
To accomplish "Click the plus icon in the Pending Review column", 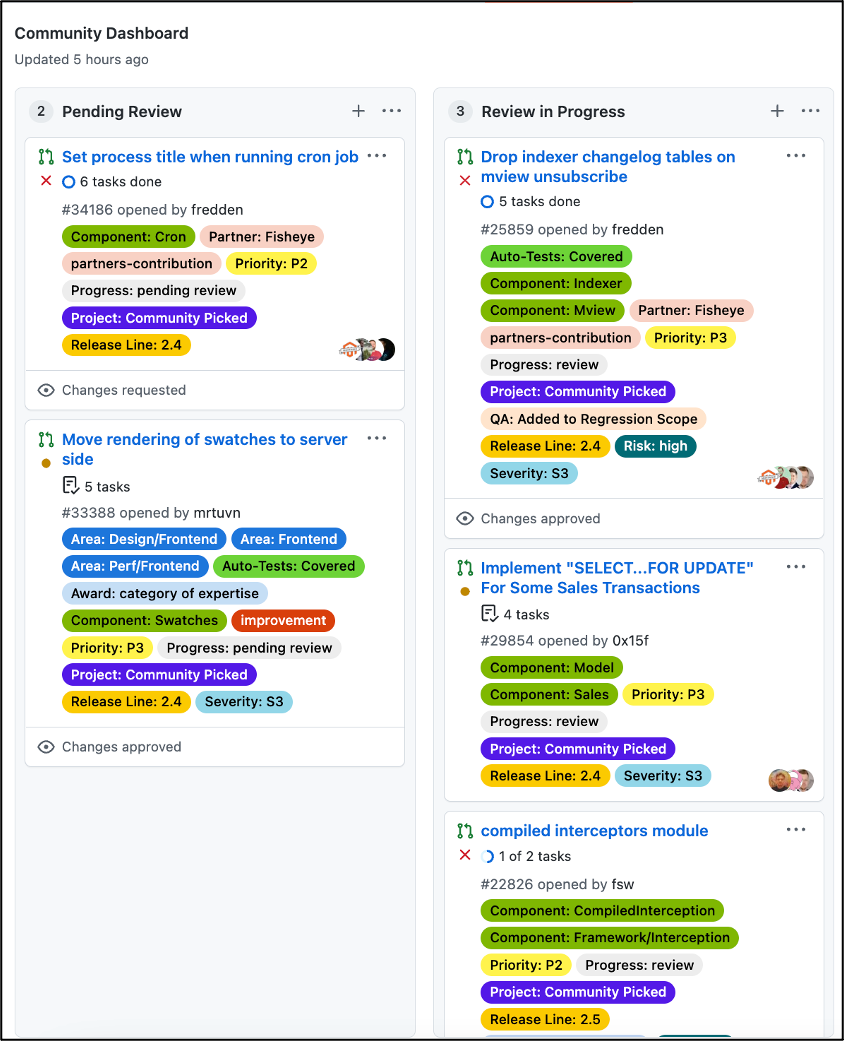I will coord(358,111).
